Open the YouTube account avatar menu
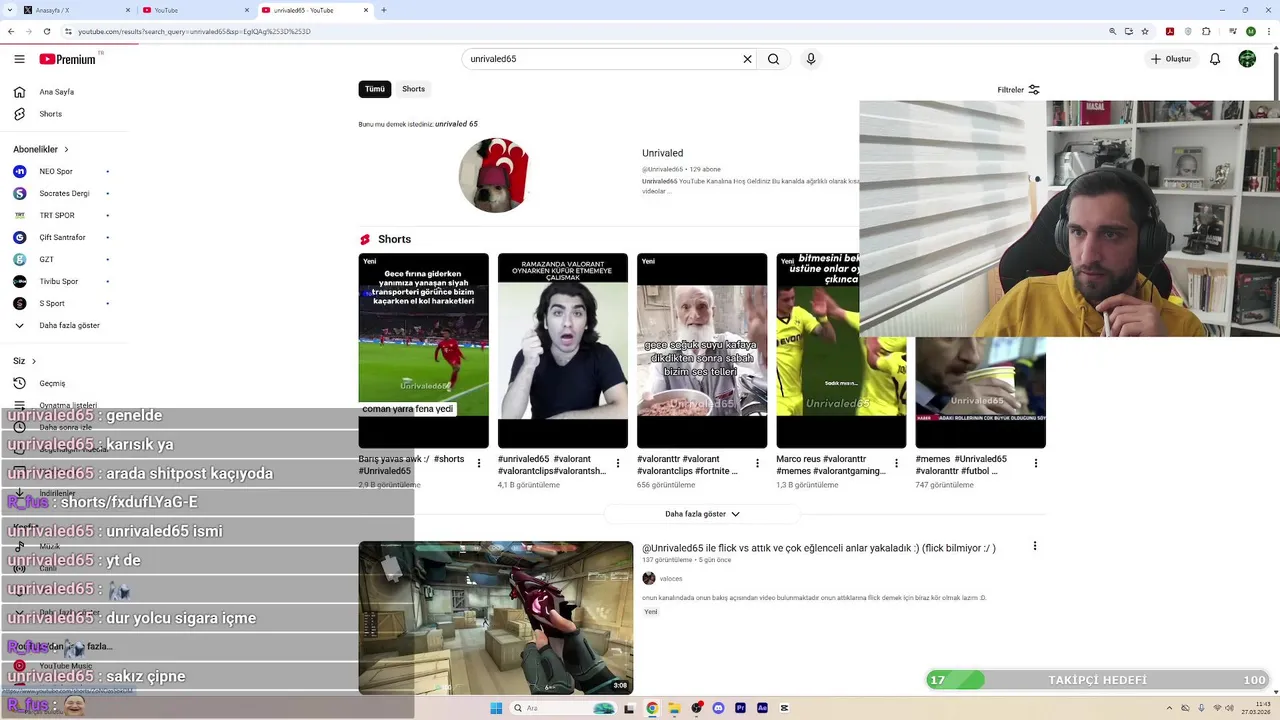 pos(1247,59)
